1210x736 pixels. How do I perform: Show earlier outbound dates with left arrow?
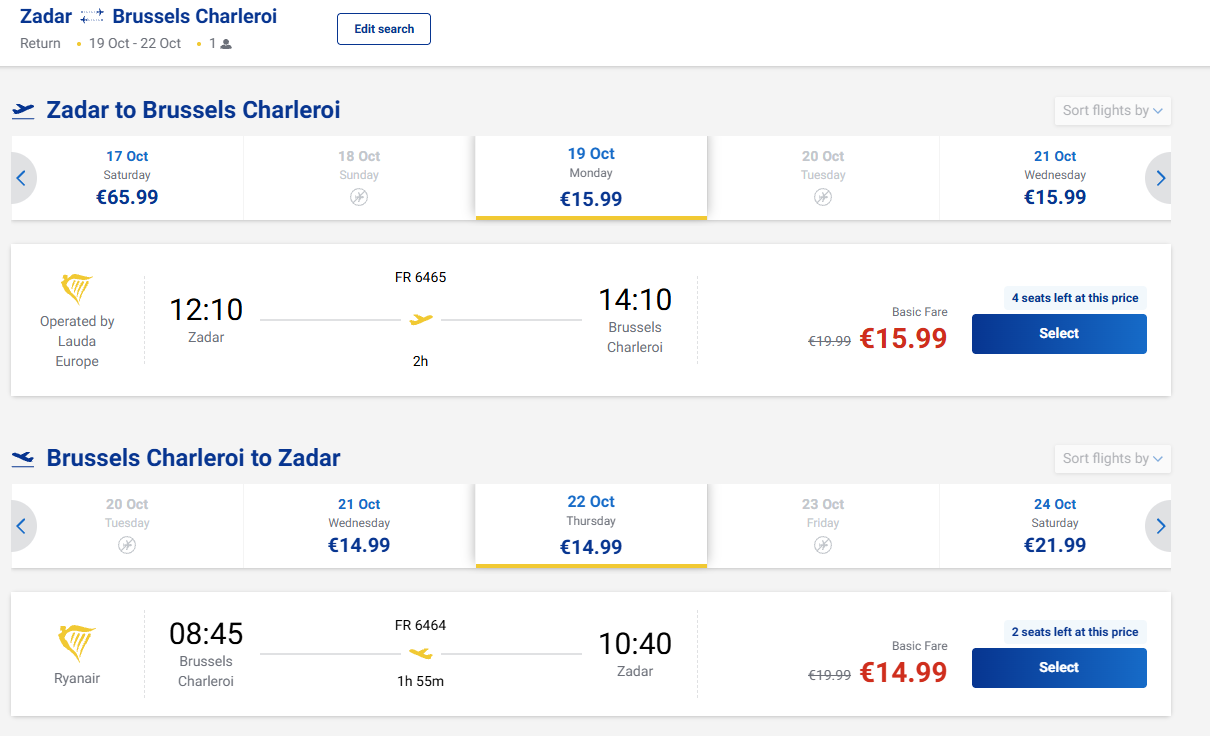(22, 178)
